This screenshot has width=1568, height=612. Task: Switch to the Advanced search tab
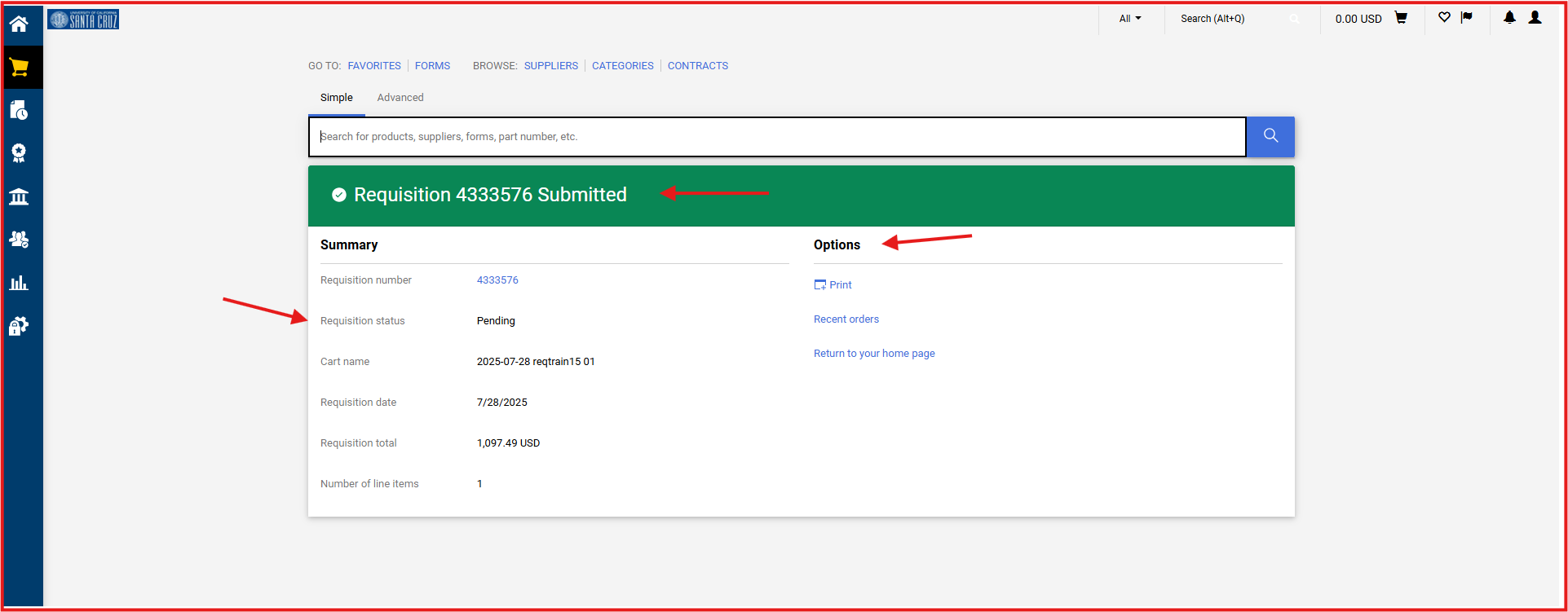[x=400, y=98]
